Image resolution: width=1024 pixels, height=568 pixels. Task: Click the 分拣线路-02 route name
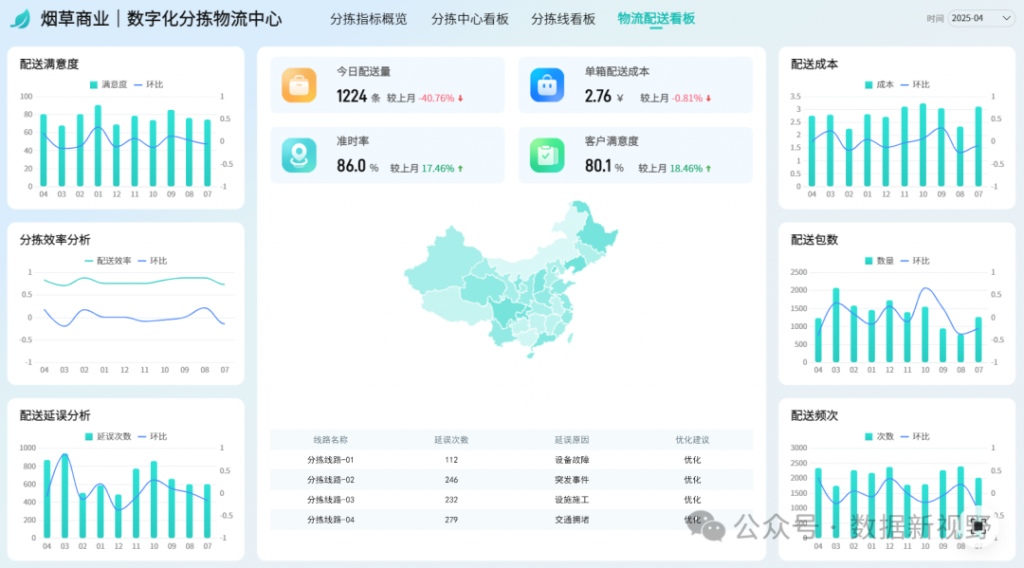[x=330, y=480]
